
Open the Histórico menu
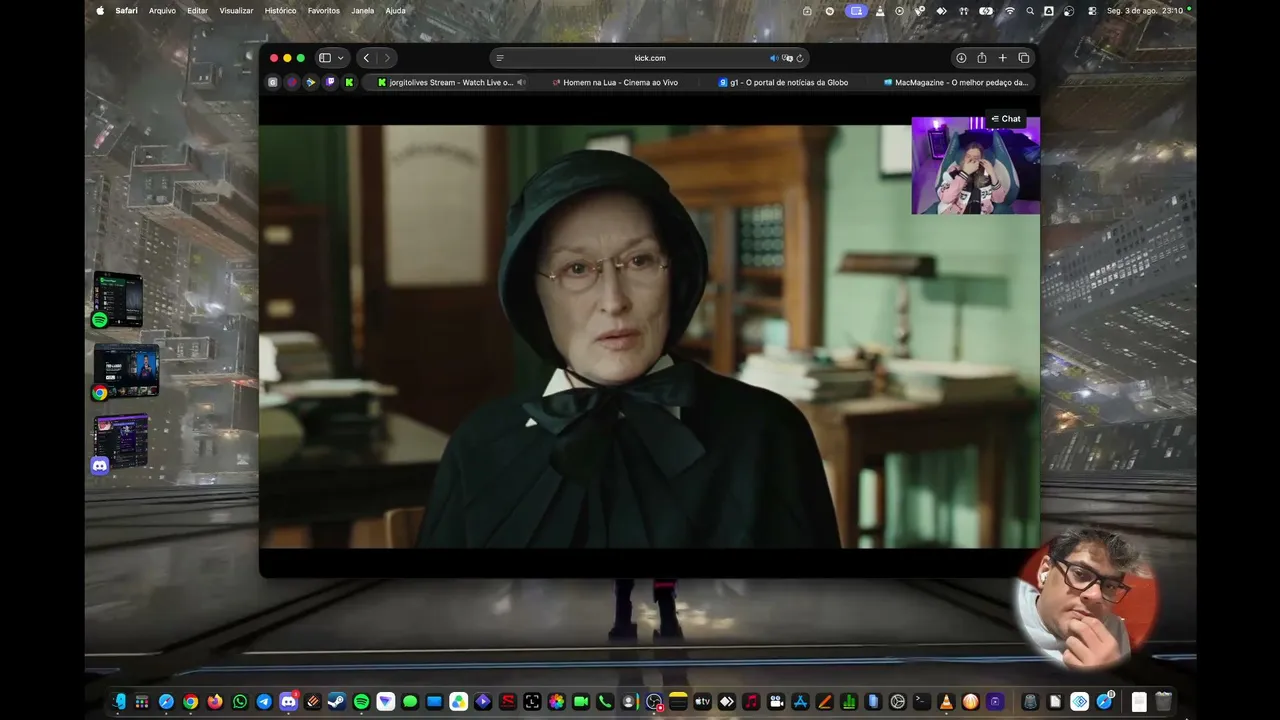280,11
